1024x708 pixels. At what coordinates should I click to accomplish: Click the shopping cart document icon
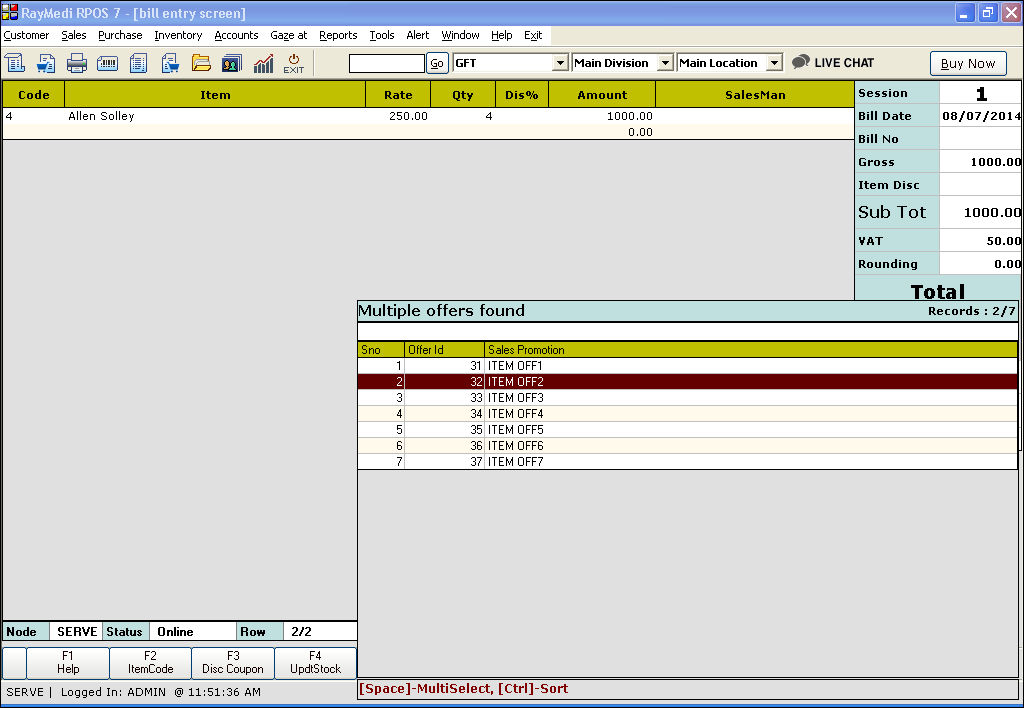[x=46, y=63]
